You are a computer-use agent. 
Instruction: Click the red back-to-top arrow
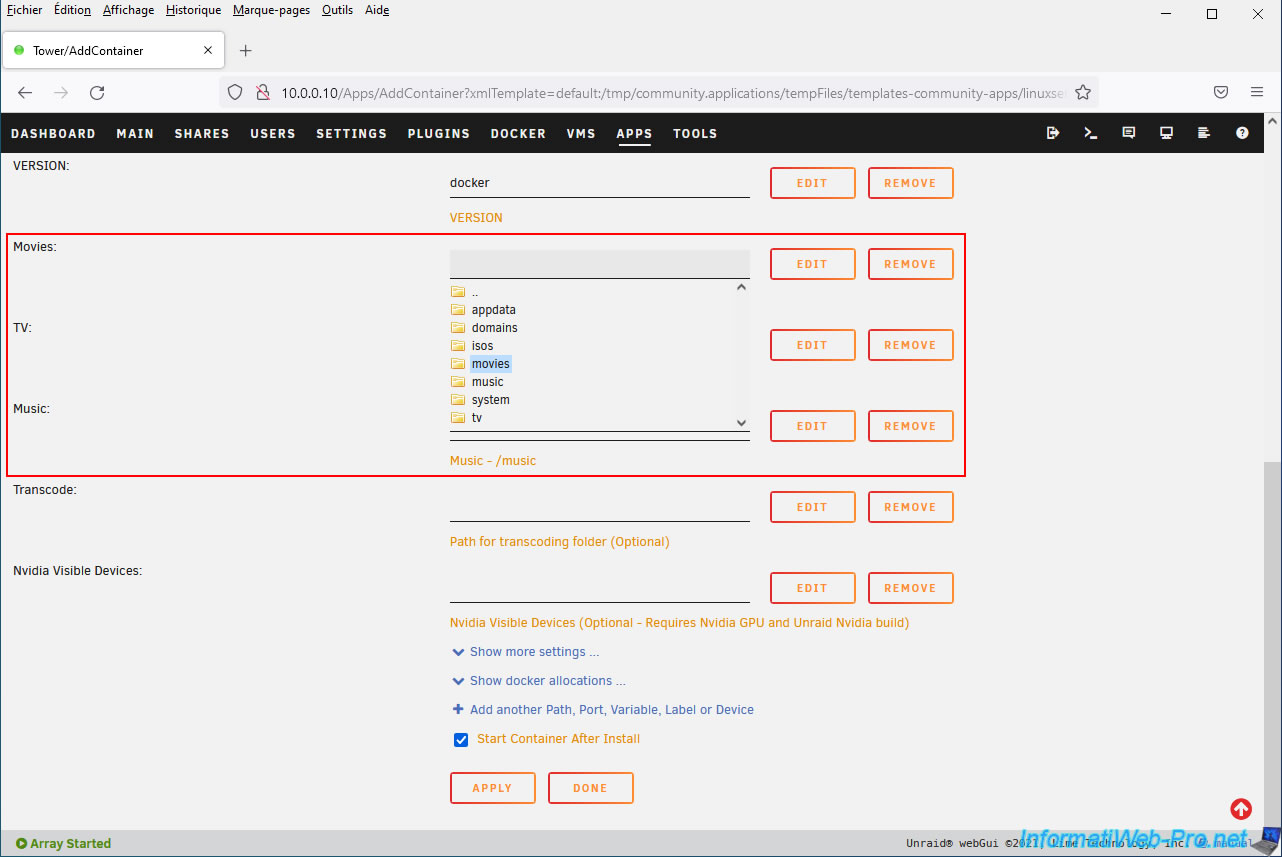pyautogui.click(x=1241, y=809)
